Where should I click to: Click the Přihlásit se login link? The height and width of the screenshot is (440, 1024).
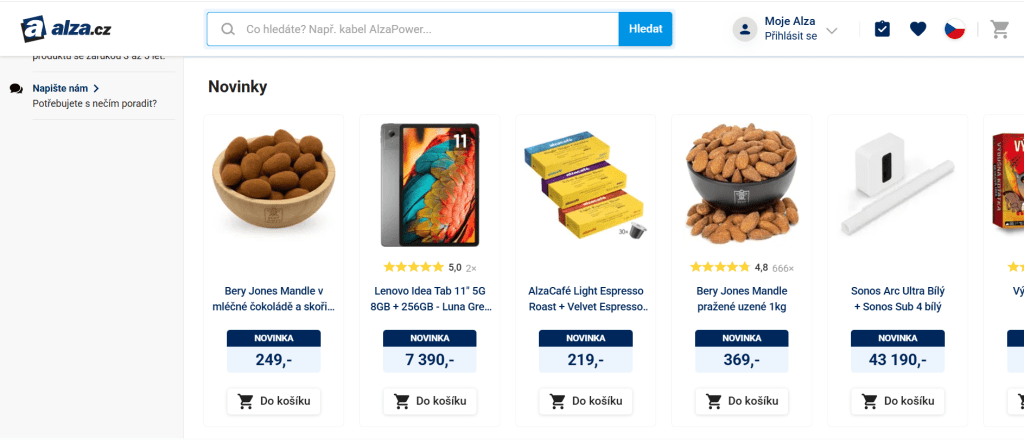click(x=790, y=36)
